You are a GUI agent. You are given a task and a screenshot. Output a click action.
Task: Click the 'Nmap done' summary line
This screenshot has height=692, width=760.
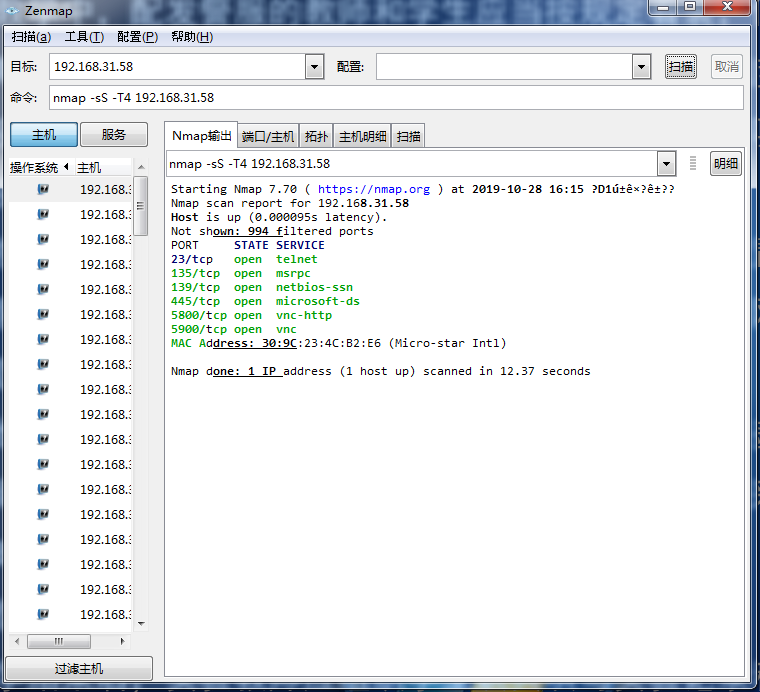[x=380, y=372]
